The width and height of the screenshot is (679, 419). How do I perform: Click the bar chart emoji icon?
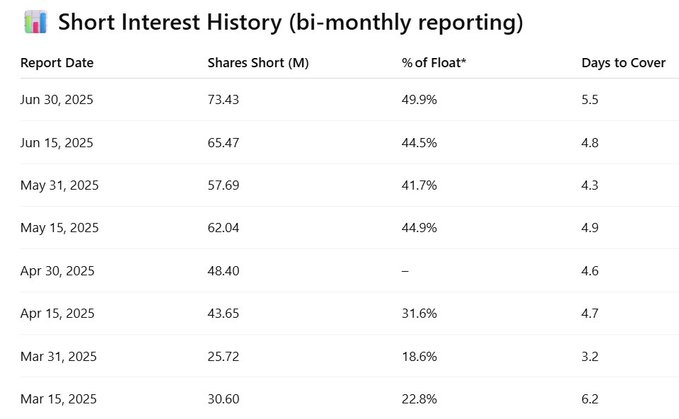click(x=33, y=21)
